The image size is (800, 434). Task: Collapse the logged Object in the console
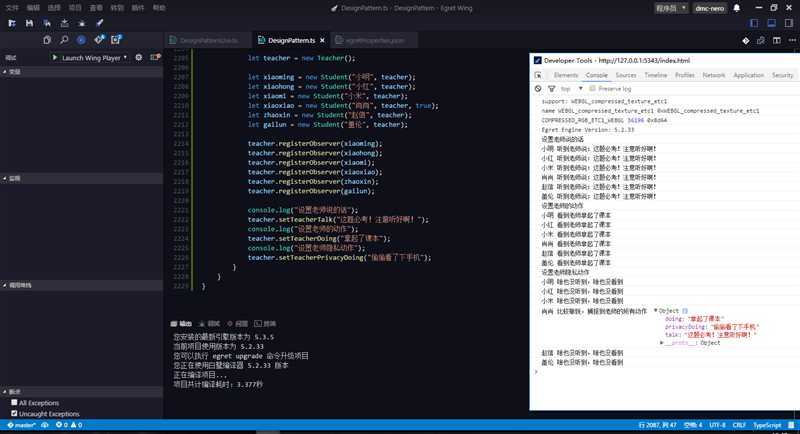click(656, 311)
